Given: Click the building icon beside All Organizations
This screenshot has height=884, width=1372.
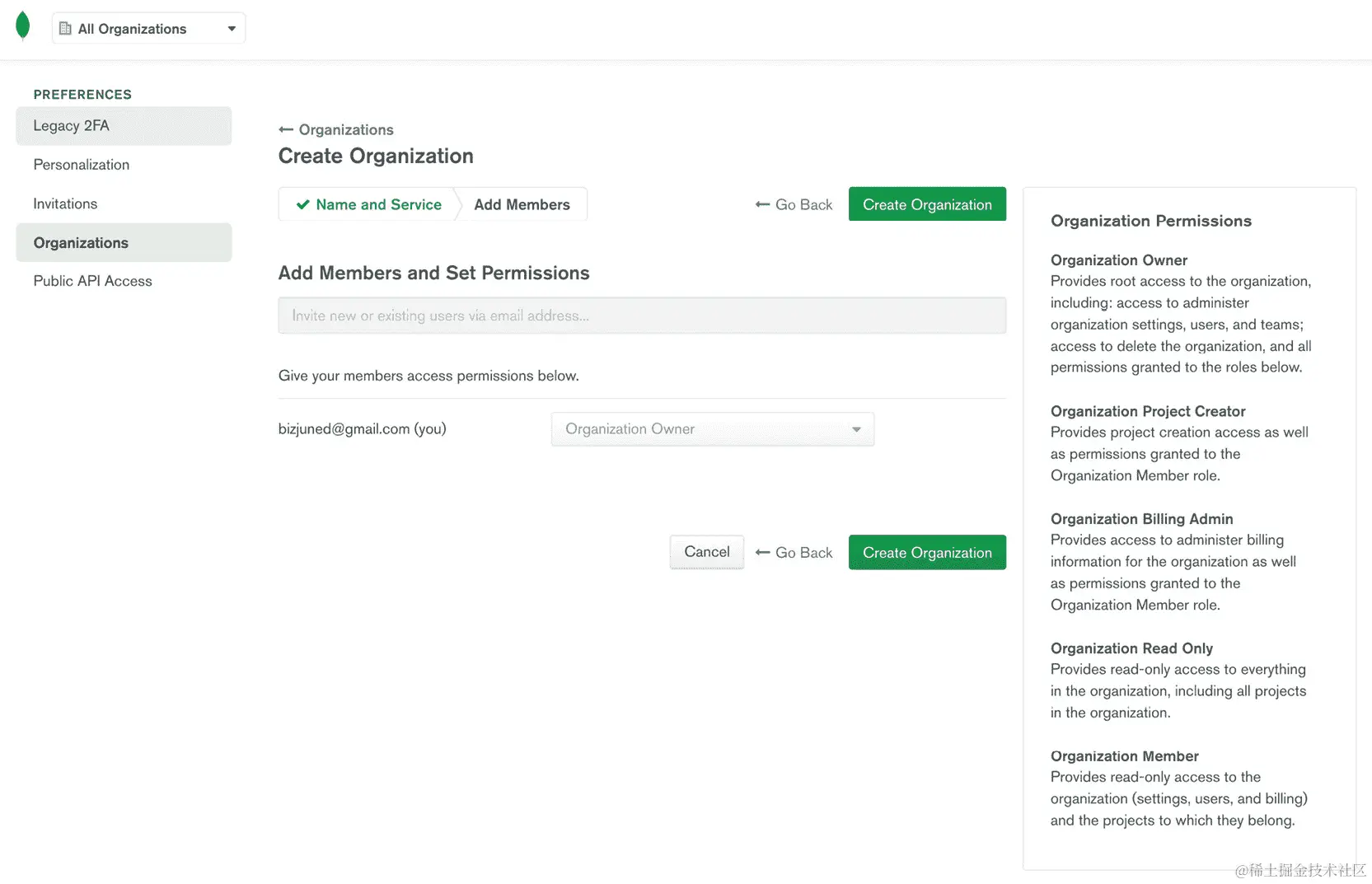Looking at the screenshot, I should point(65,29).
